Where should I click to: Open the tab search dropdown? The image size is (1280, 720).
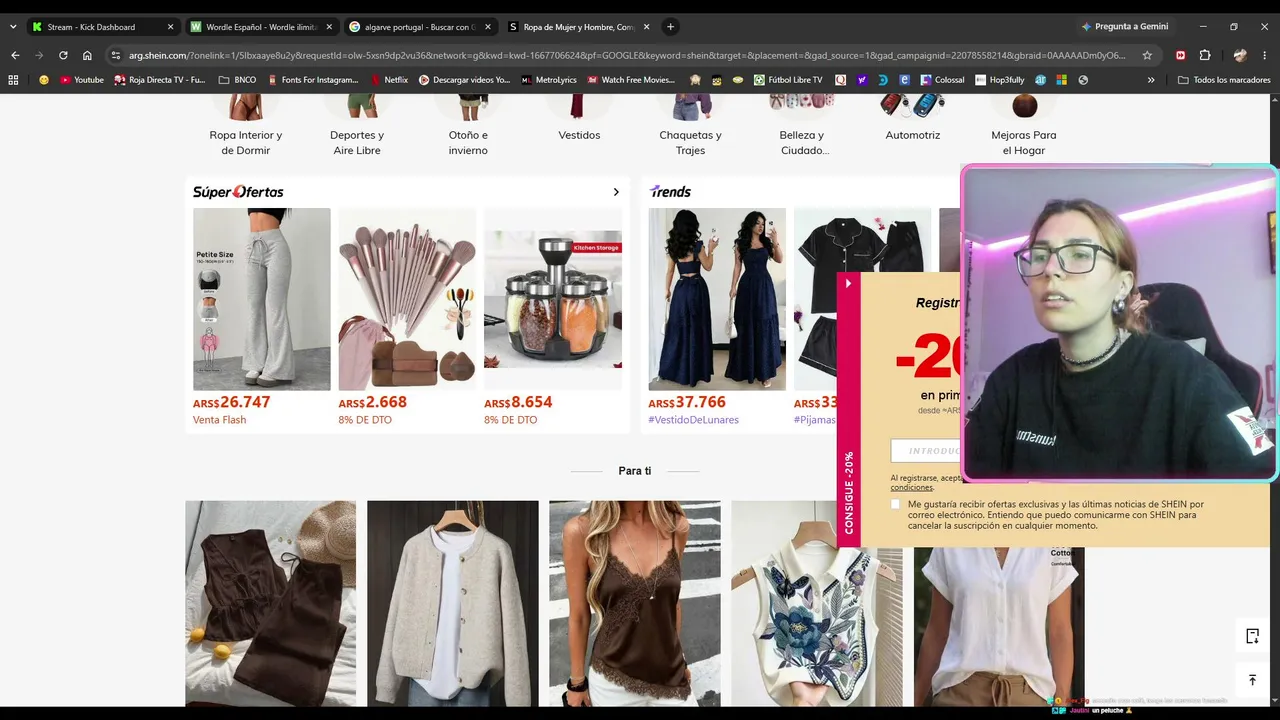point(12,27)
